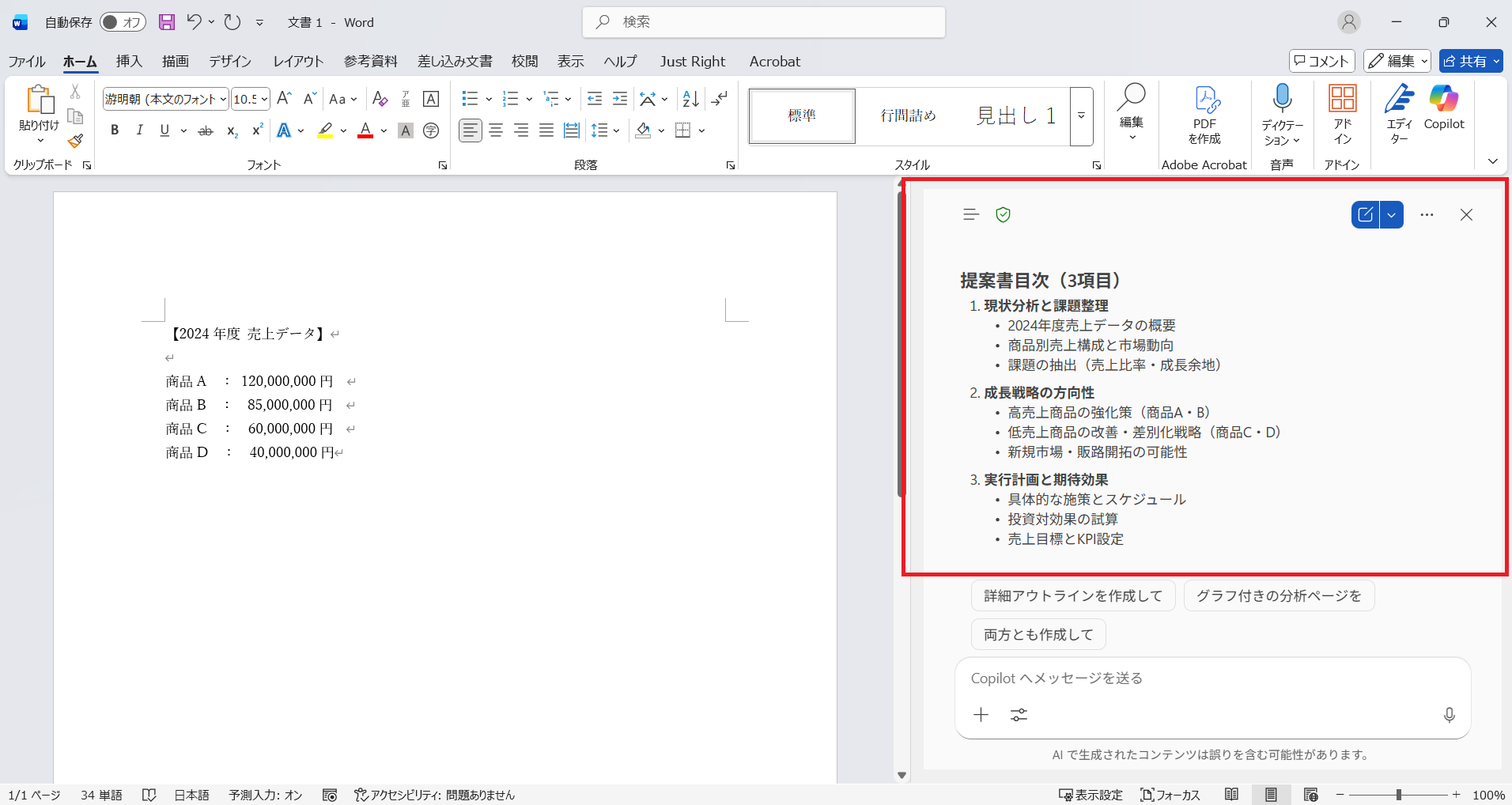The image size is (1512, 805).
Task: Open the font name dropdown
Action: tap(223, 99)
